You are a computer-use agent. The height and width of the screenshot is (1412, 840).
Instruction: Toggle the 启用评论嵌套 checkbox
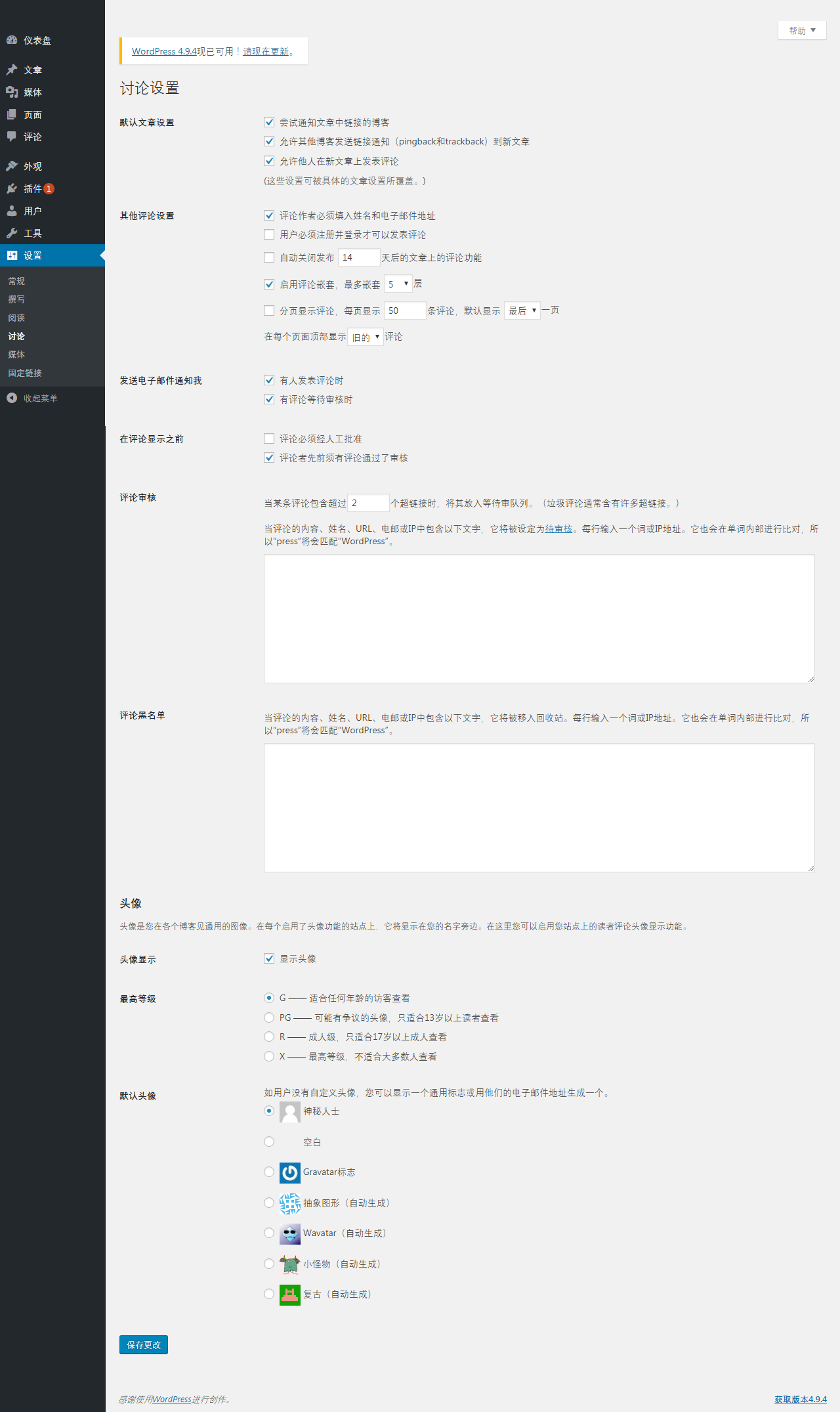(269, 284)
